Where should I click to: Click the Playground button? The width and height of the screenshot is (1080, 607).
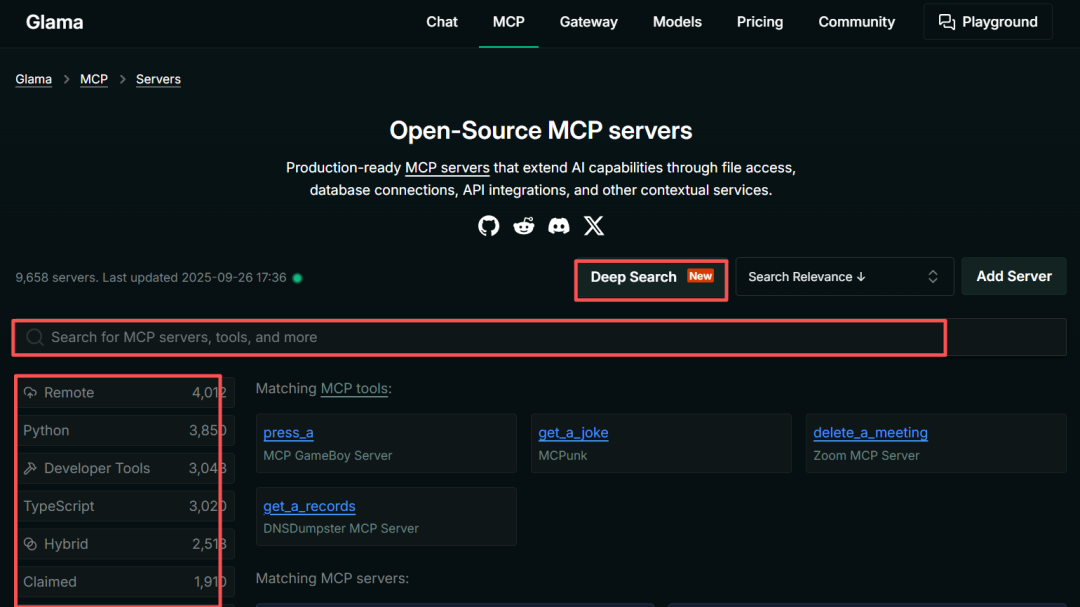[x=988, y=22]
